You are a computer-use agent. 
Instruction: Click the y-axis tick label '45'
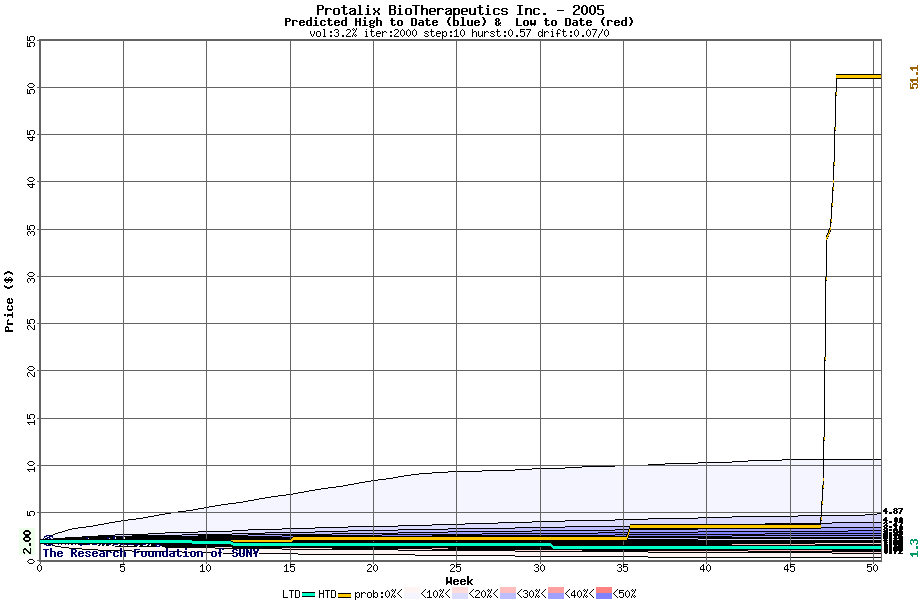(31, 135)
